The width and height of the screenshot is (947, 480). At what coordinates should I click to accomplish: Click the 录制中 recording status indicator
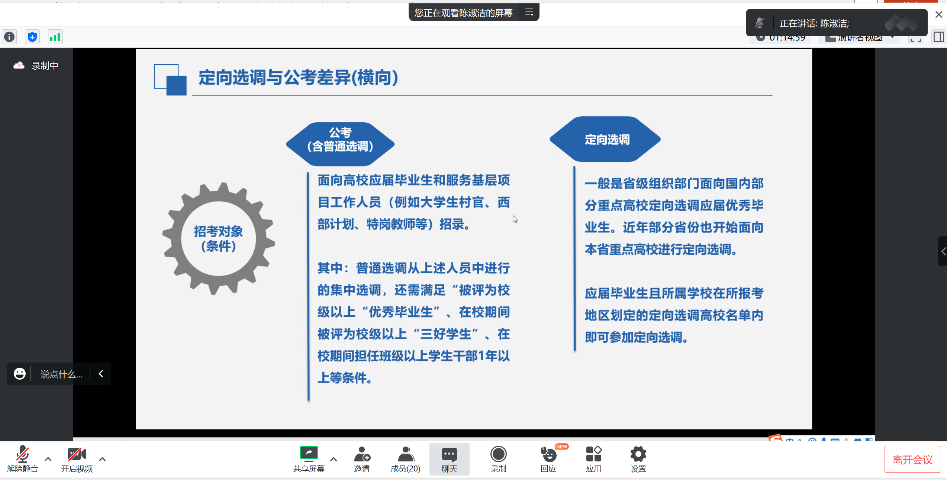37,66
